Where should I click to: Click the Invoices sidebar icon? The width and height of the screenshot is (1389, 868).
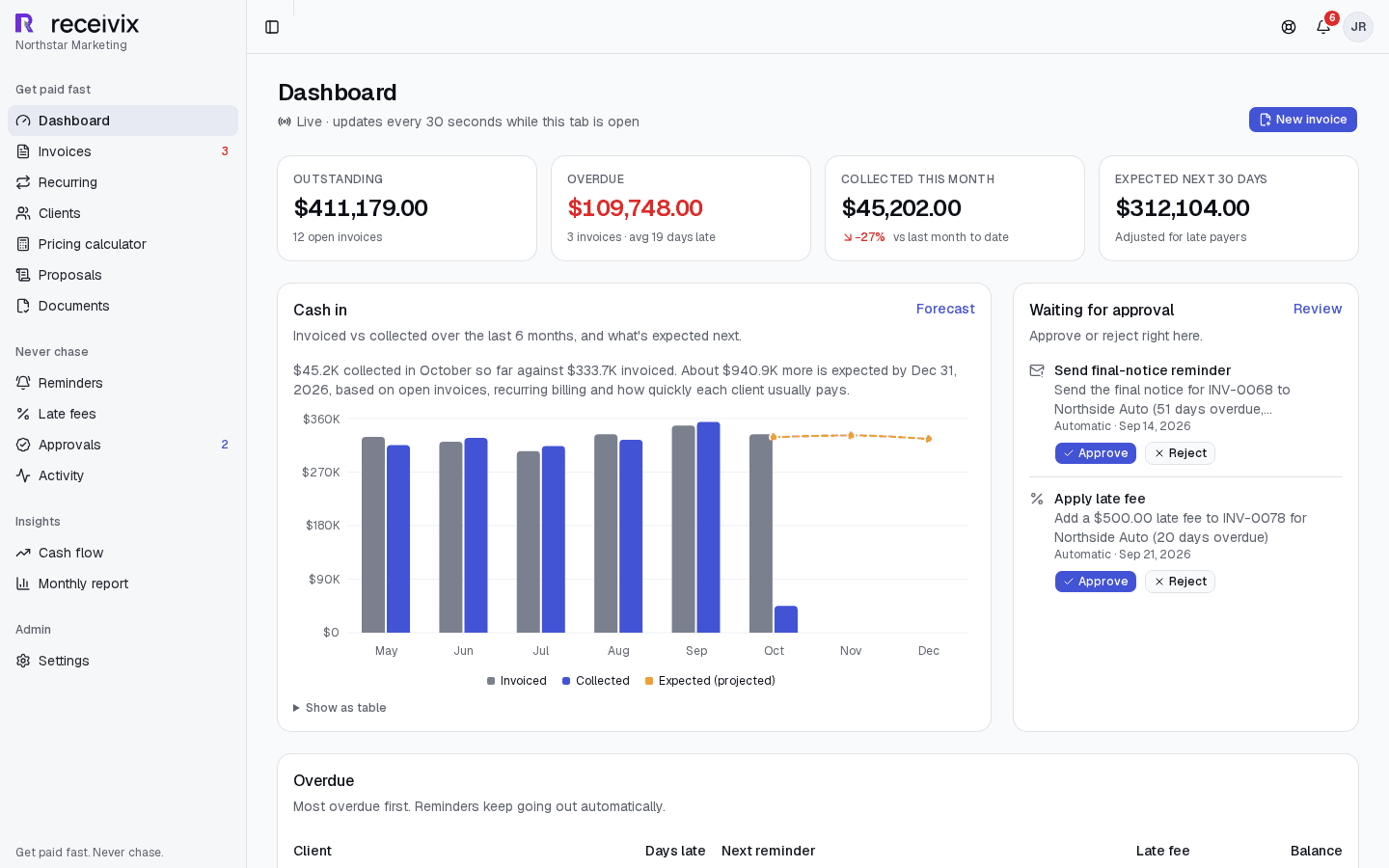point(23,151)
